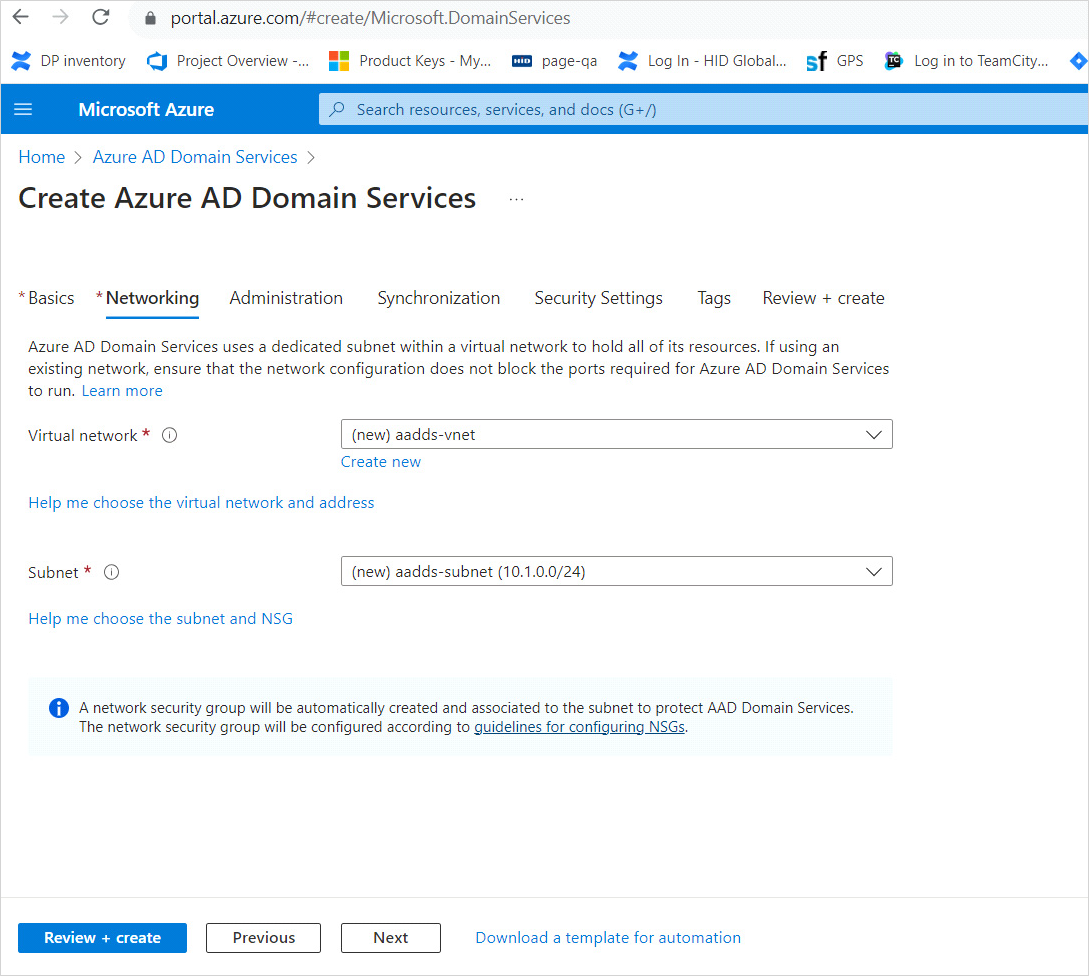Click the browser back arrow
This screenshot has width=1089, height=976.
(20, 17)
